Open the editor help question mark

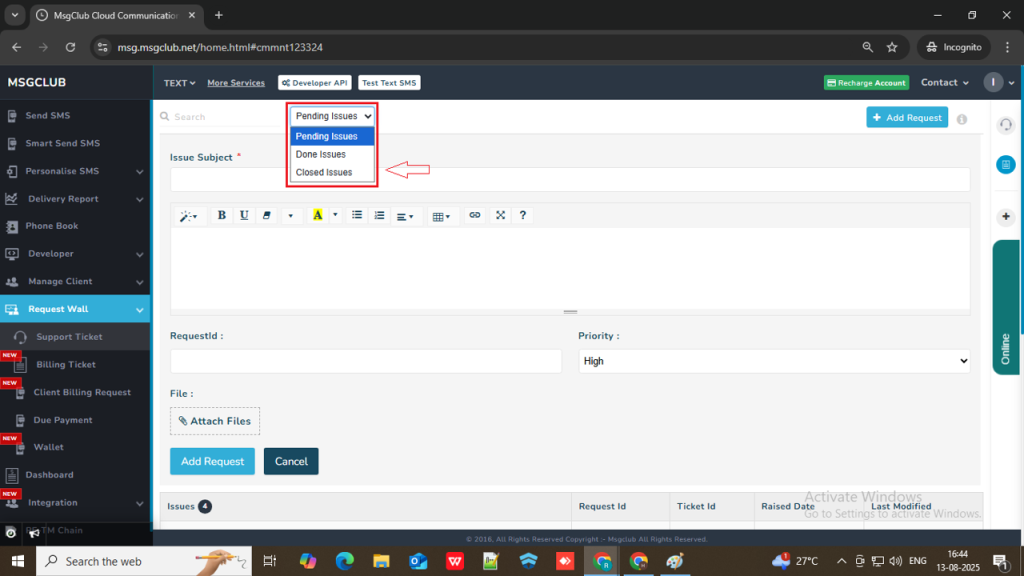tap(522, 216)
